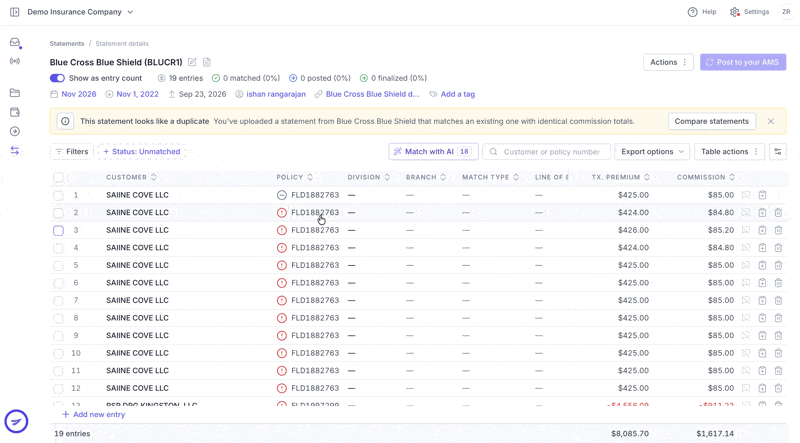This screenshot has height=443, width=800.
Task: Sort by Match Type column
Action: point(490,177)
